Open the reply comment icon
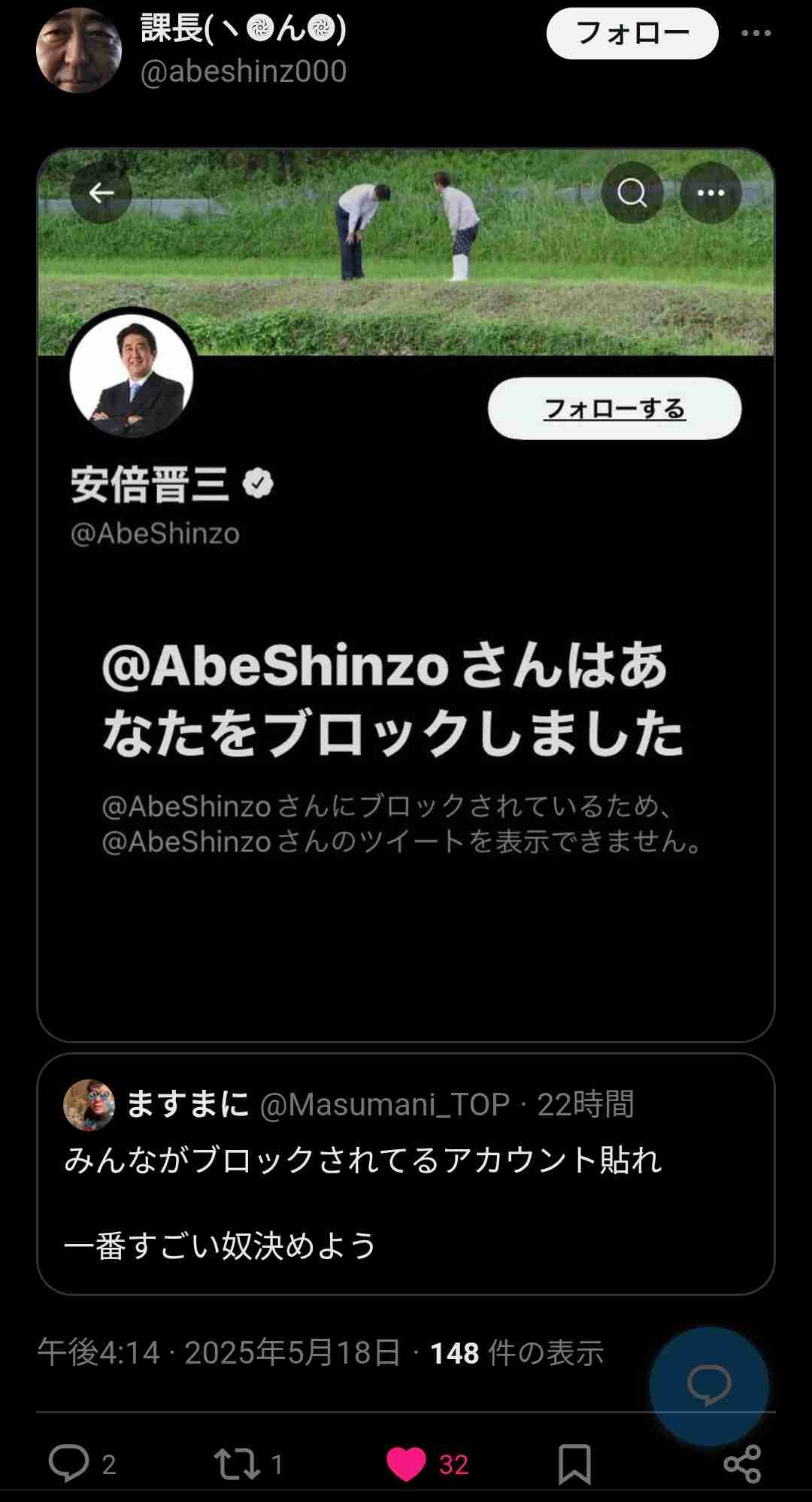This screenshot has height=1502, width=812. coord(69,1464)
